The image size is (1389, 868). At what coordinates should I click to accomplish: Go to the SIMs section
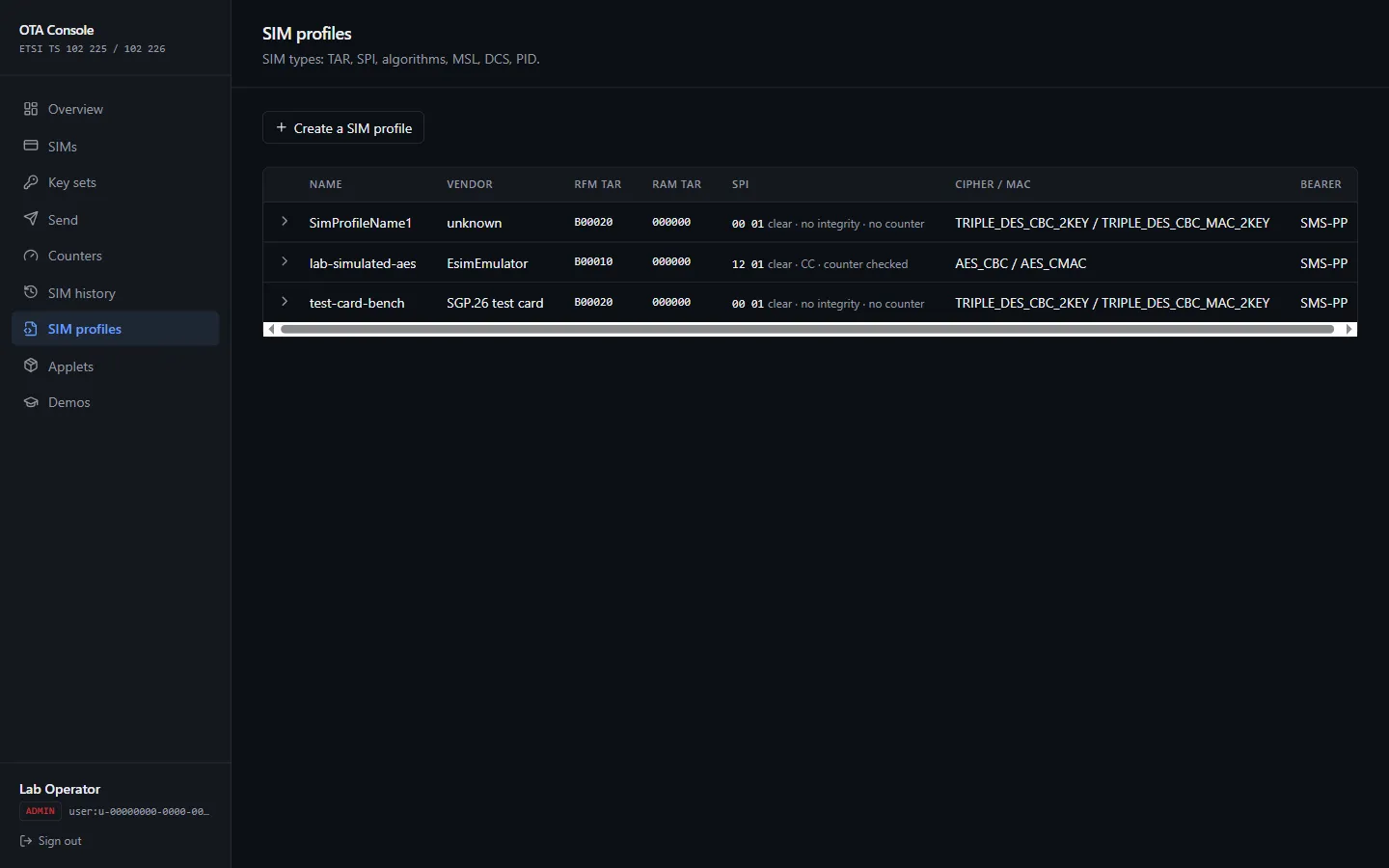[116, 146]
